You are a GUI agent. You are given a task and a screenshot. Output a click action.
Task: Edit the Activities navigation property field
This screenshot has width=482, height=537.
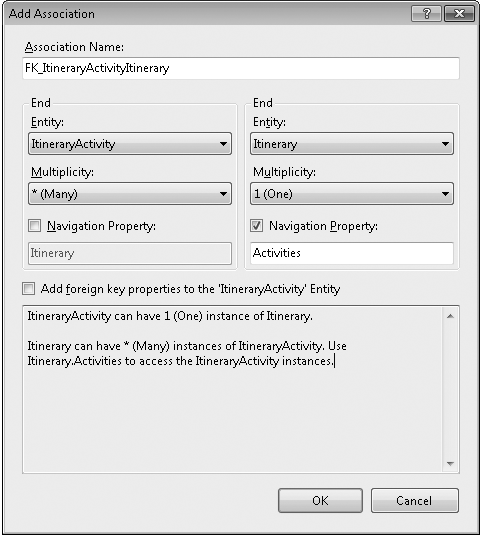[352, 253]
